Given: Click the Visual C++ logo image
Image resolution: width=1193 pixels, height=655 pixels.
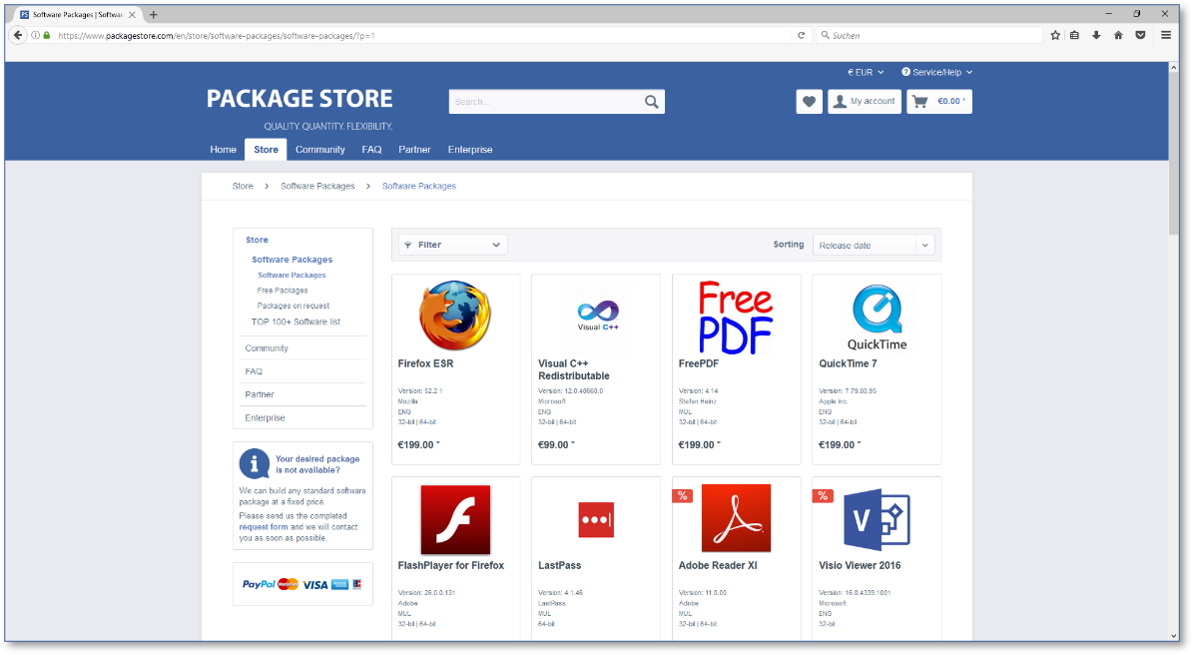Looking at the screenshot, I should coord(597,316).
